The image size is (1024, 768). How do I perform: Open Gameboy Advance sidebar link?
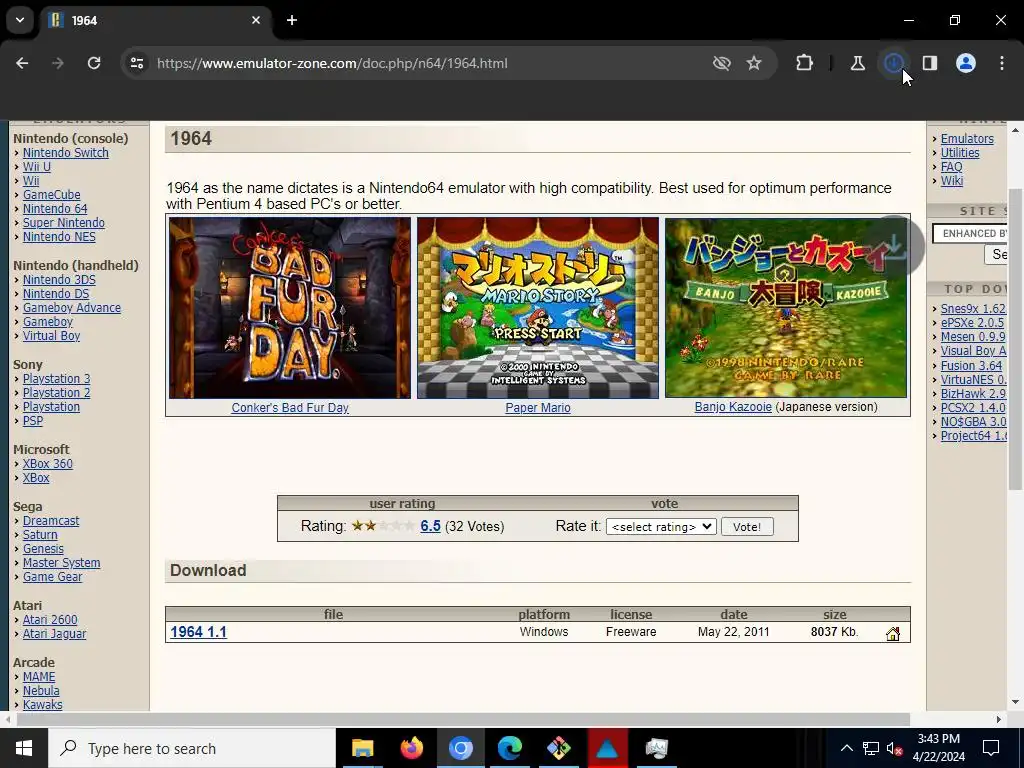pos(72,308)
